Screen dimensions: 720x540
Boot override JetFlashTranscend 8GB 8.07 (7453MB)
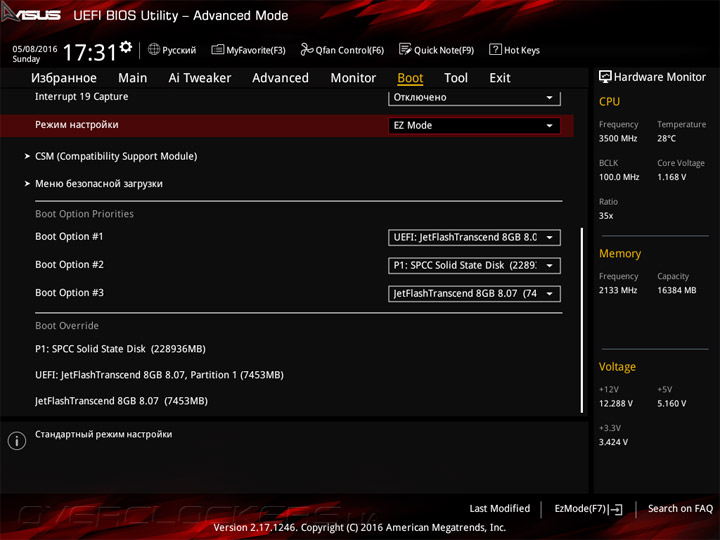pyautogui.click(x=121, y=401)
